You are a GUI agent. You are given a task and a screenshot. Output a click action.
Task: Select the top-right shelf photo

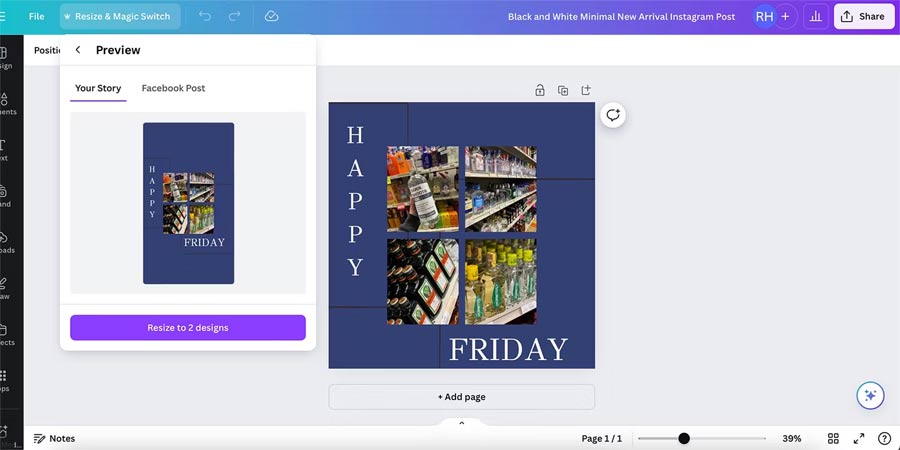tap(501, 189)
